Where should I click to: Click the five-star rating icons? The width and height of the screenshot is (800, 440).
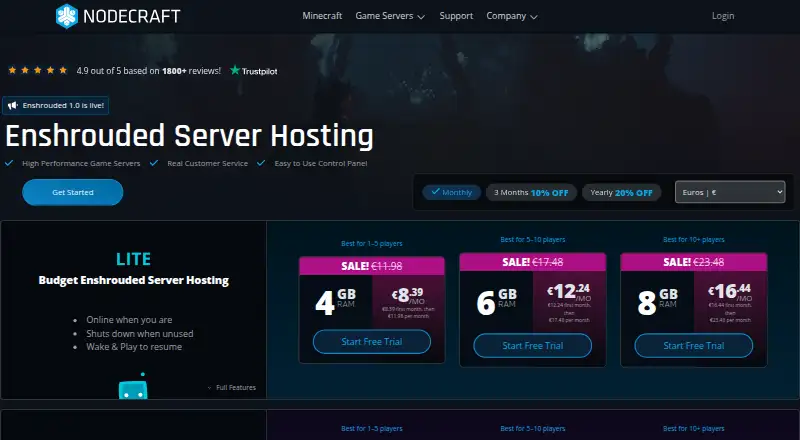click(x=38, y=70)
